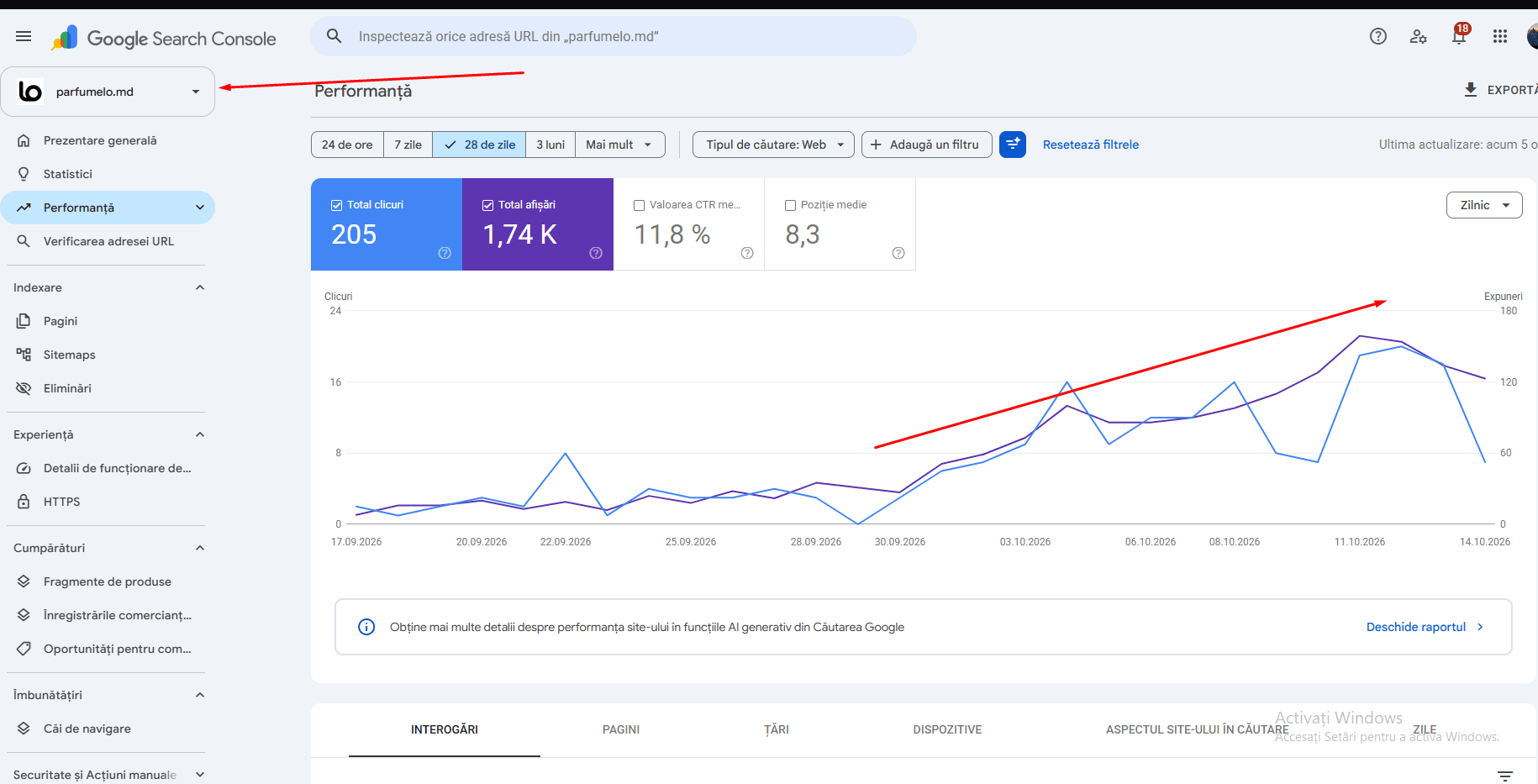Screen dimensions: 1538x784
Task: Toggle the Total clicuri checkbox
Action: coord(337,205)
